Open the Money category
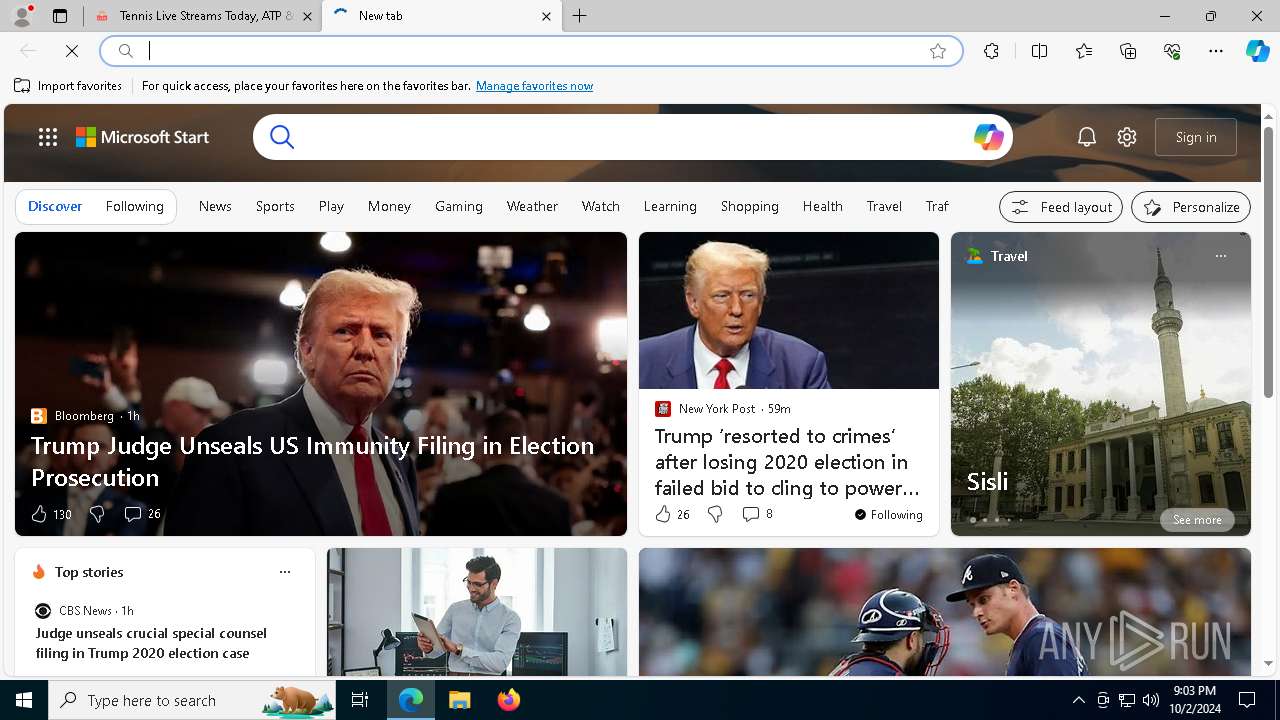1280x720 pixels. [389, 206]
